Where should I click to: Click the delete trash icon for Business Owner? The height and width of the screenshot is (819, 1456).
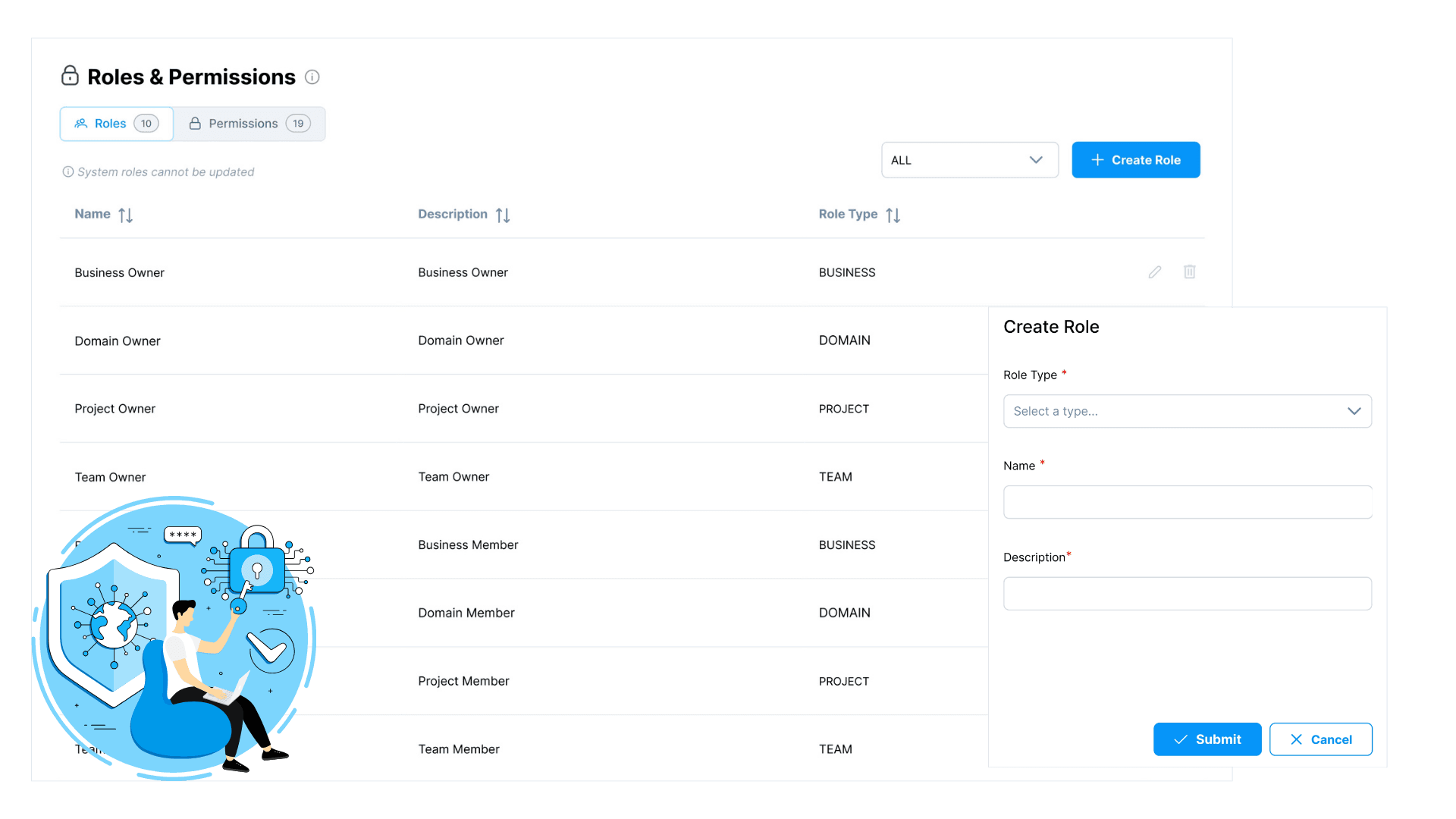[x=1190, y=271]
